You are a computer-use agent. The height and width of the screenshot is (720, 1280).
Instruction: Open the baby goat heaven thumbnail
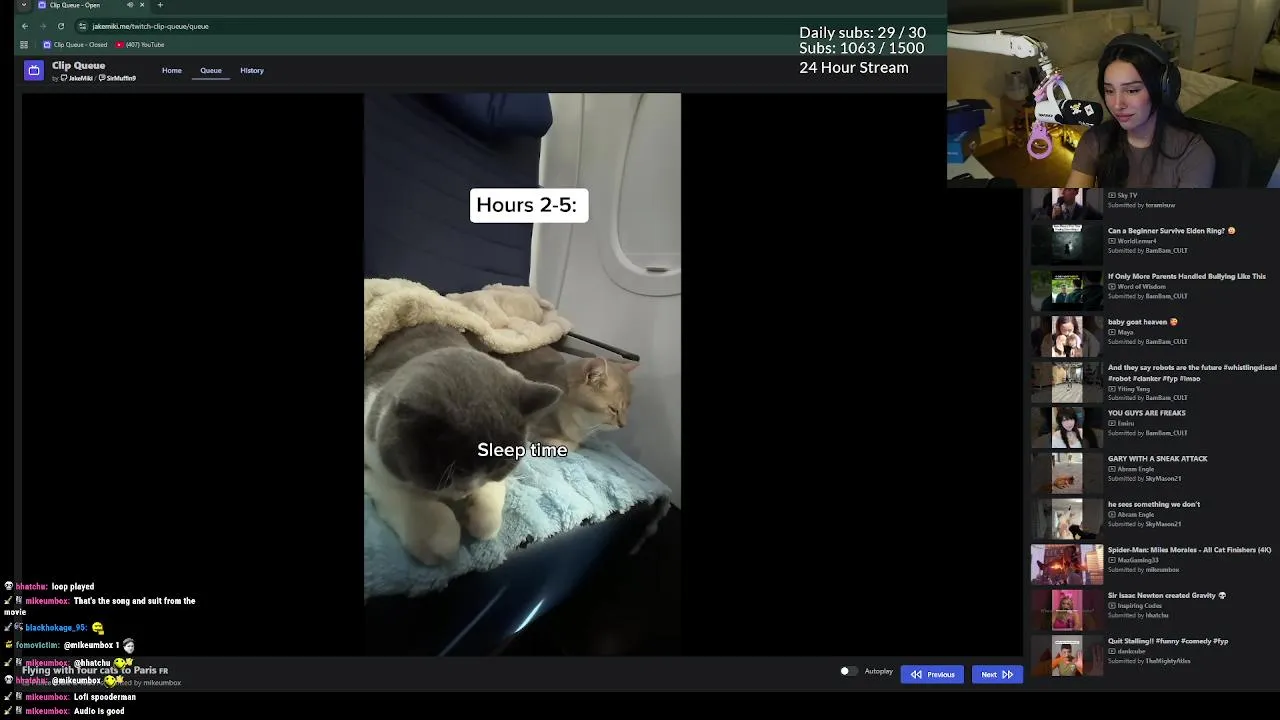click(x=1067, y=334)
